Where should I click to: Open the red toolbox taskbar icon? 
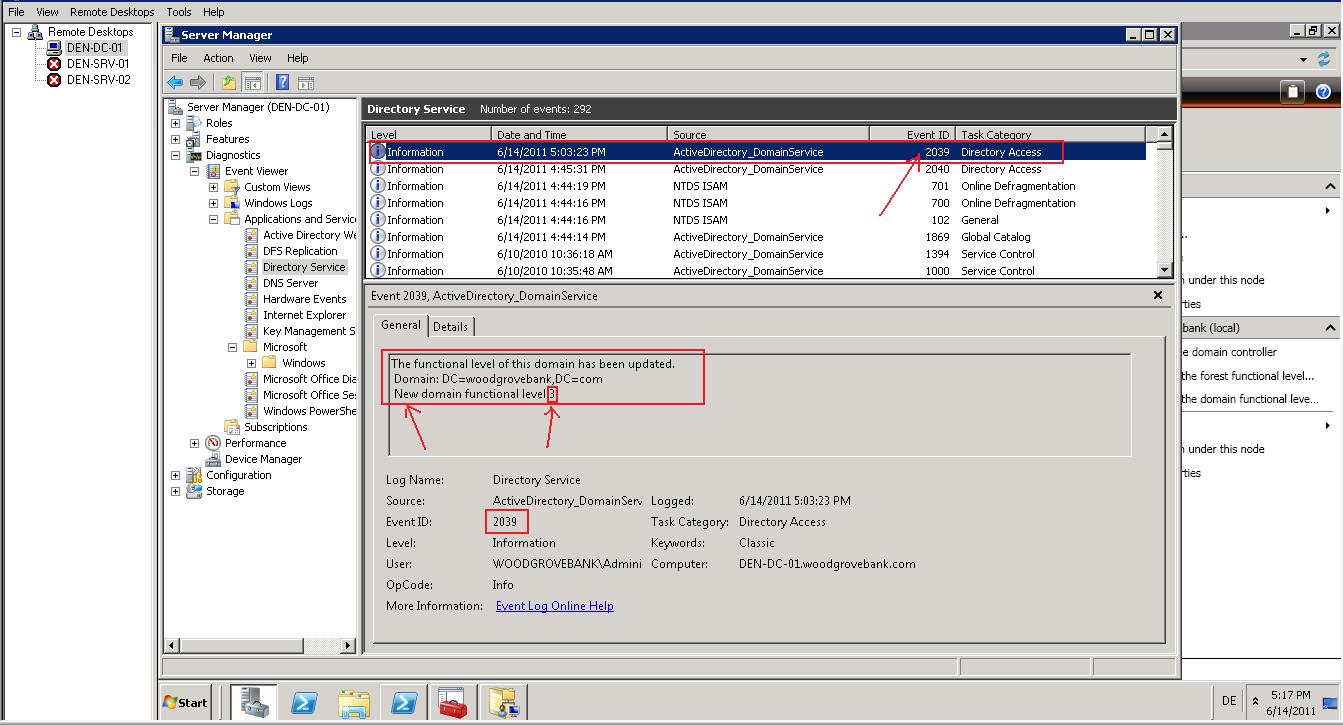pyautogui.click(x=452, y=702)
